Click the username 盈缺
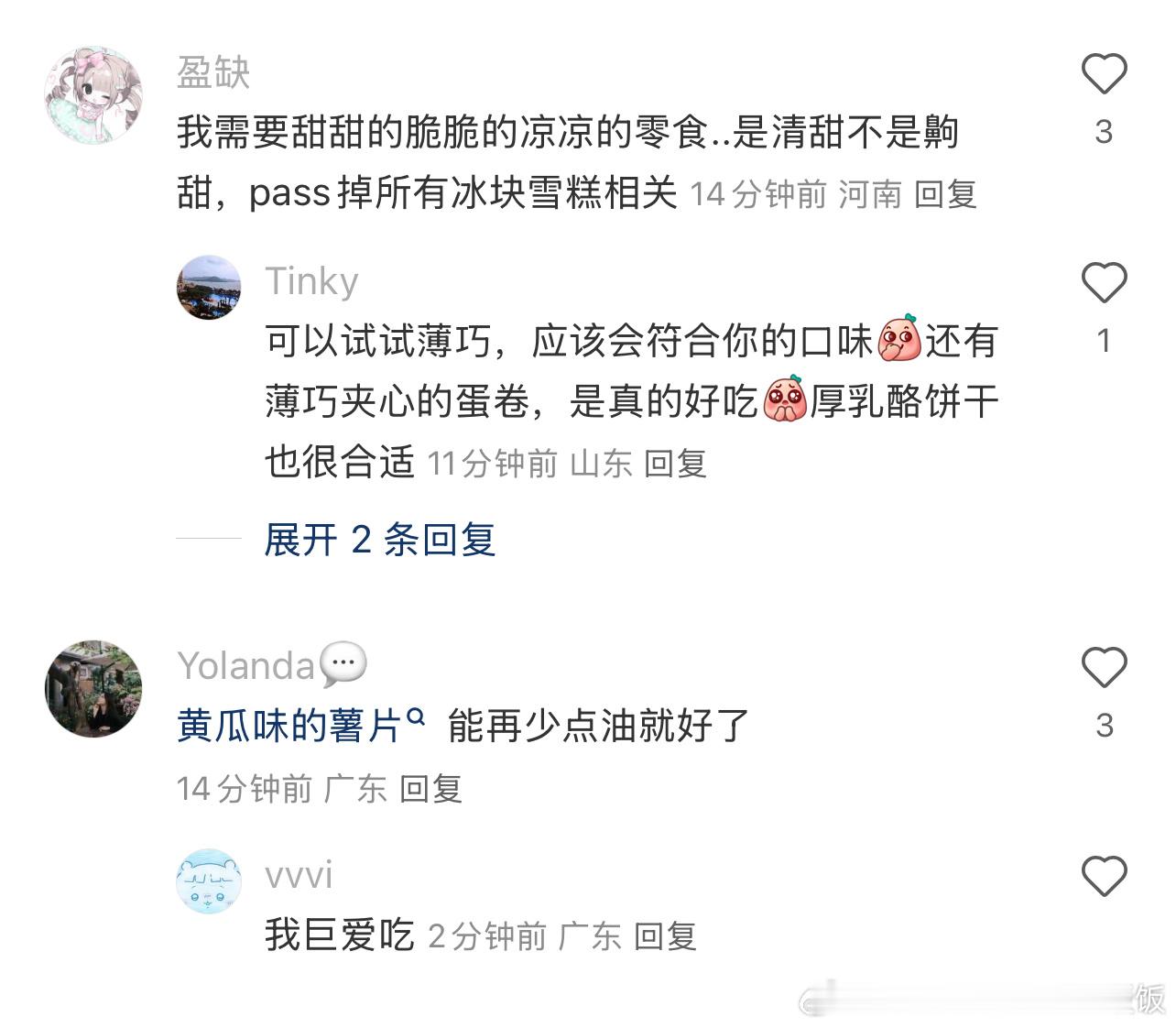The height and width of the screenshot is (1028, 1176). pyautogui.click(x=212, y=72)
